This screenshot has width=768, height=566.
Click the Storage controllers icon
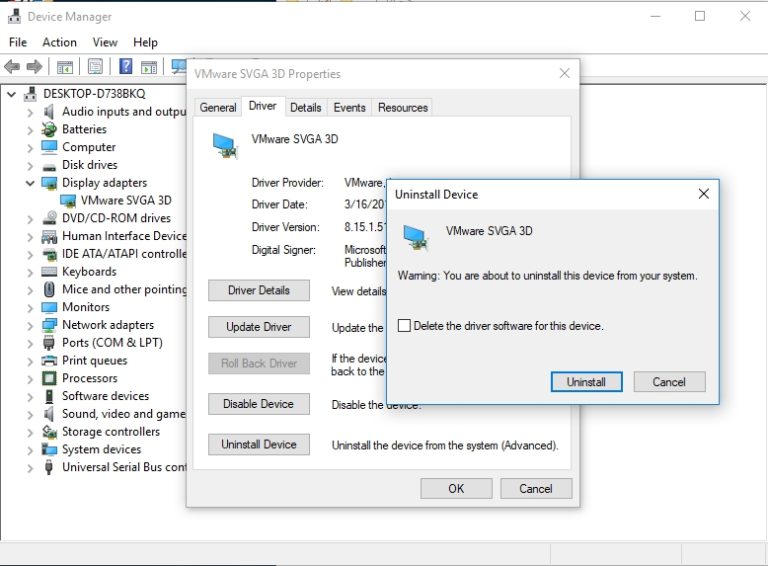49,432
